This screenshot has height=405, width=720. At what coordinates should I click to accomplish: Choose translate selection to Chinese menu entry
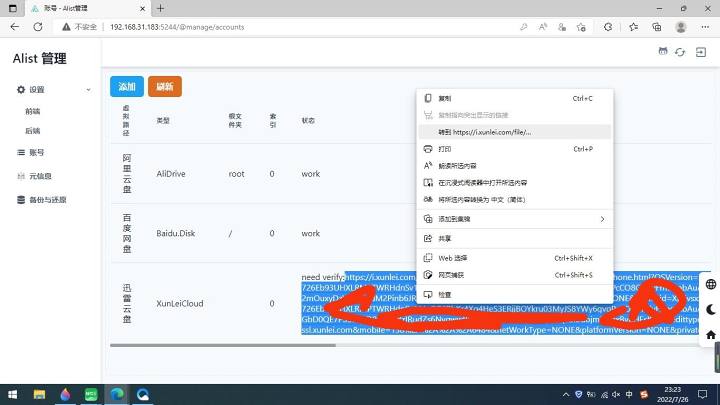515,200
